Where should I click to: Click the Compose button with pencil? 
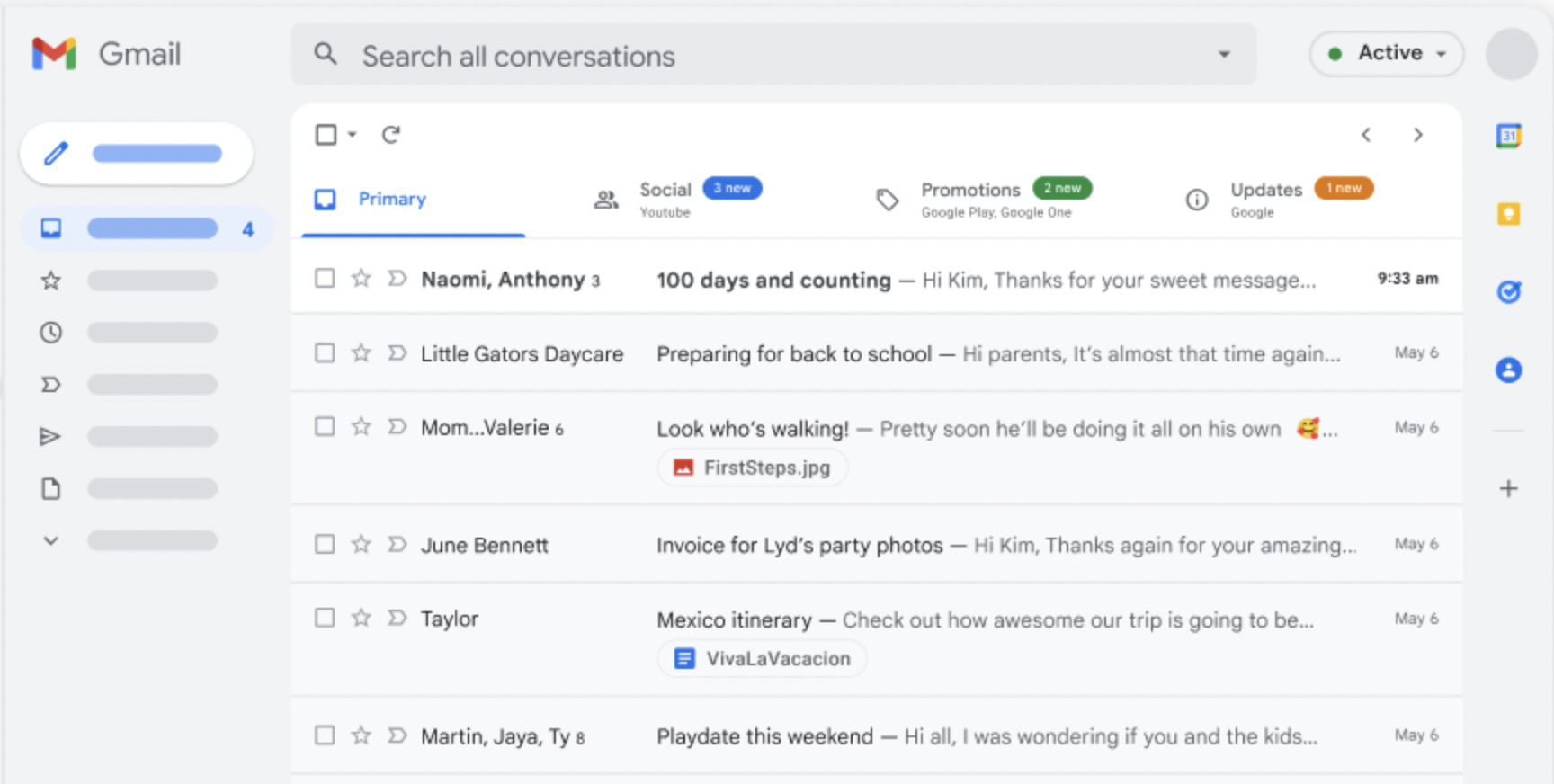tap(137, 154)
